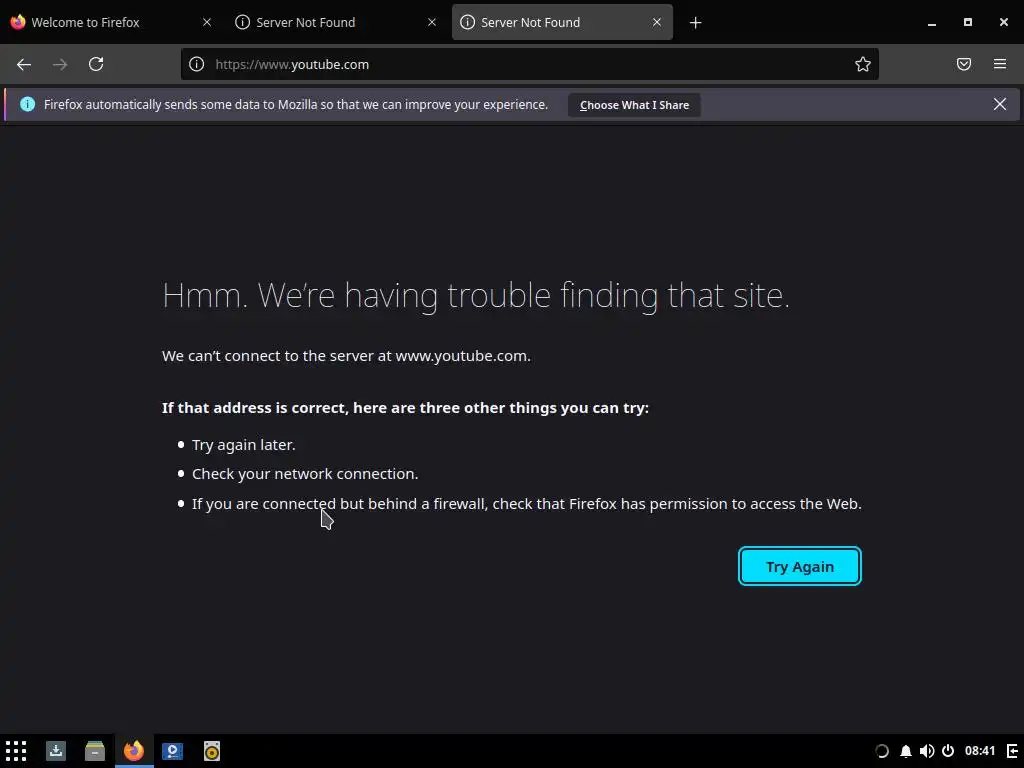This screenshot has width=1024, height=768.
Task: Click the 'Try again later.' text
Action: click(x=244, y=445)
